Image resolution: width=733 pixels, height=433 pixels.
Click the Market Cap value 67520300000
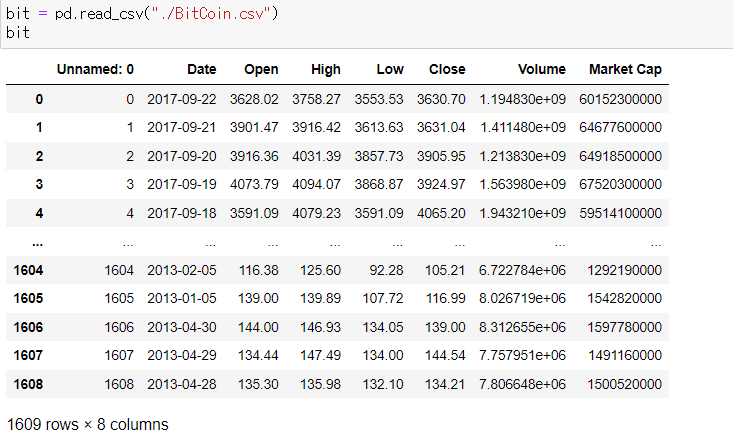coord(620,184)
